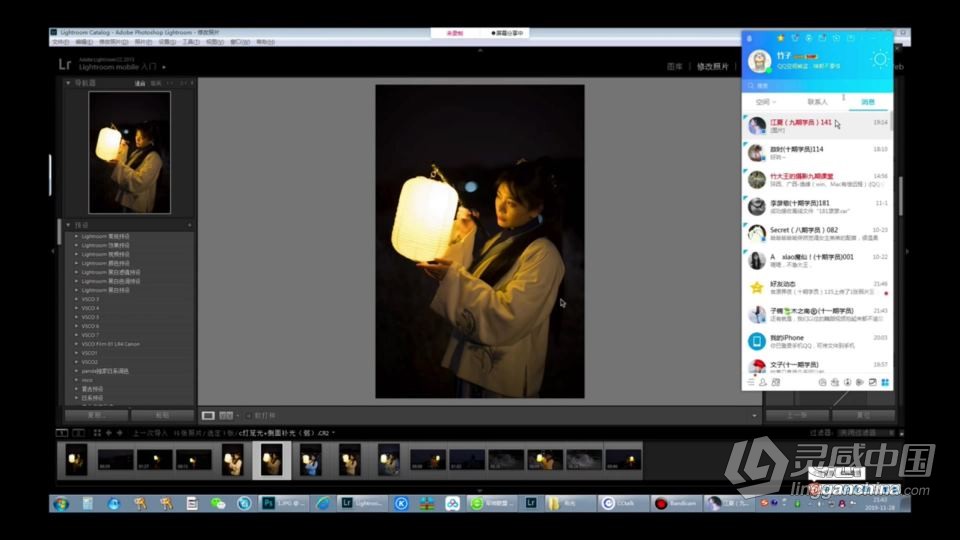Open CCtalk from taskbar
The image size is (960, 540).
(x=622, y=503)
